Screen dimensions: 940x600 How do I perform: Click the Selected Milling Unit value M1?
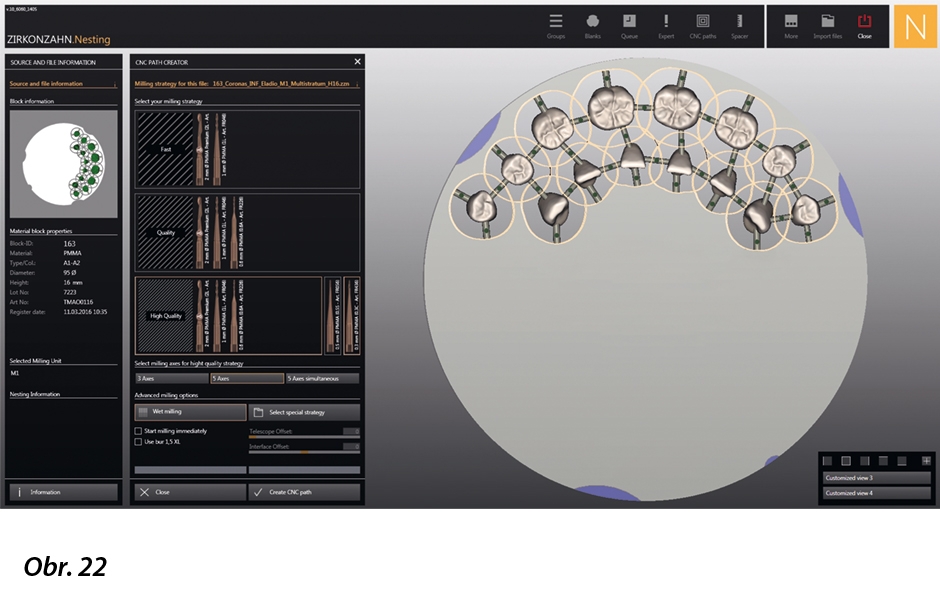click(15, 373)
